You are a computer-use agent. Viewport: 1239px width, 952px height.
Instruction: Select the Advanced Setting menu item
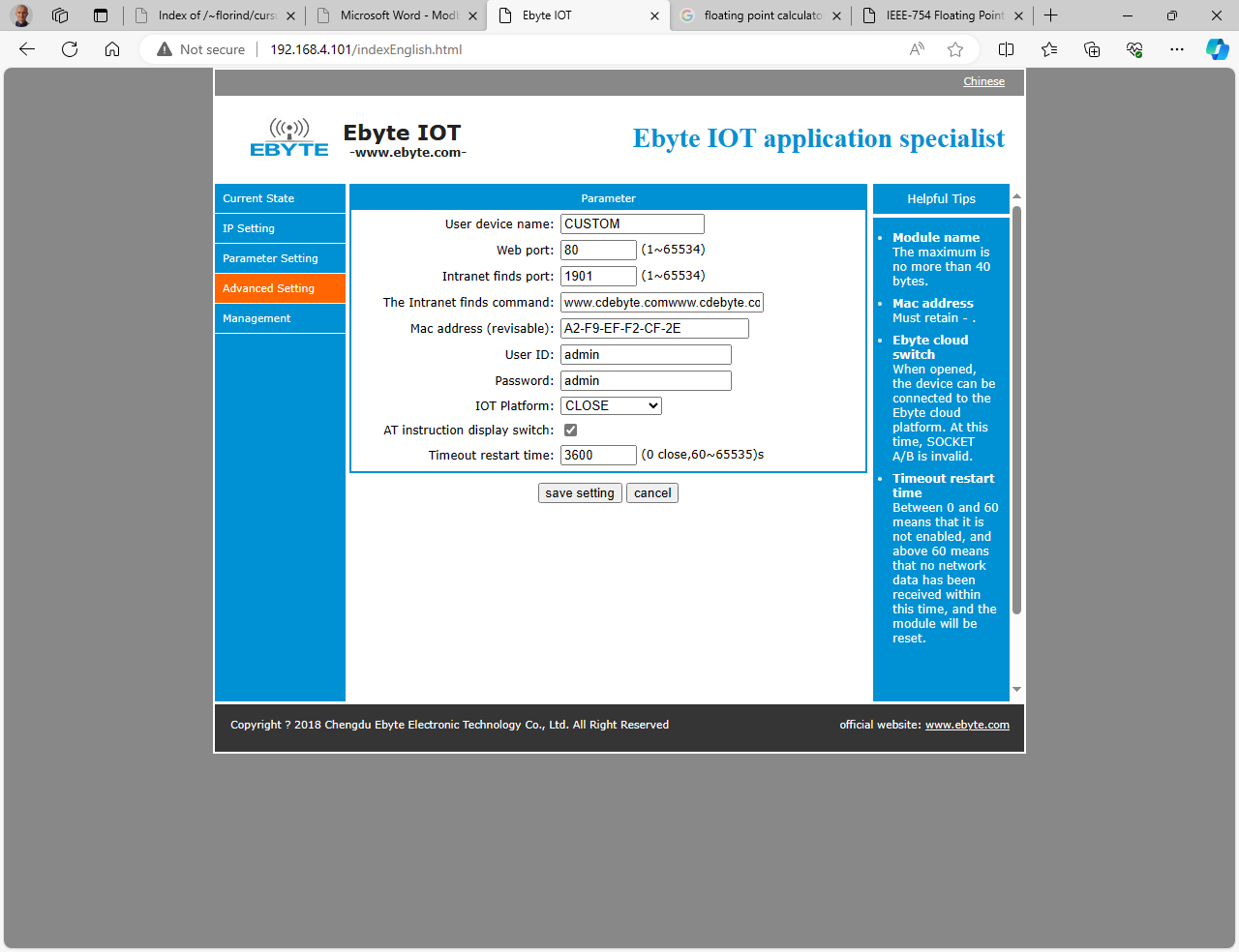280,288
